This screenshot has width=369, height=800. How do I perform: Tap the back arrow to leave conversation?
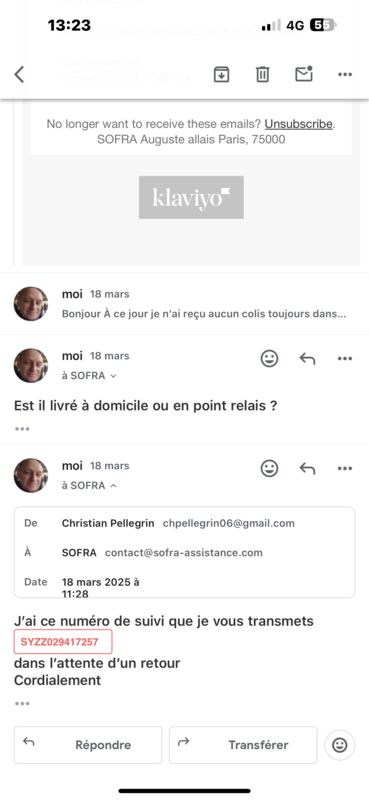coord(19,74)
